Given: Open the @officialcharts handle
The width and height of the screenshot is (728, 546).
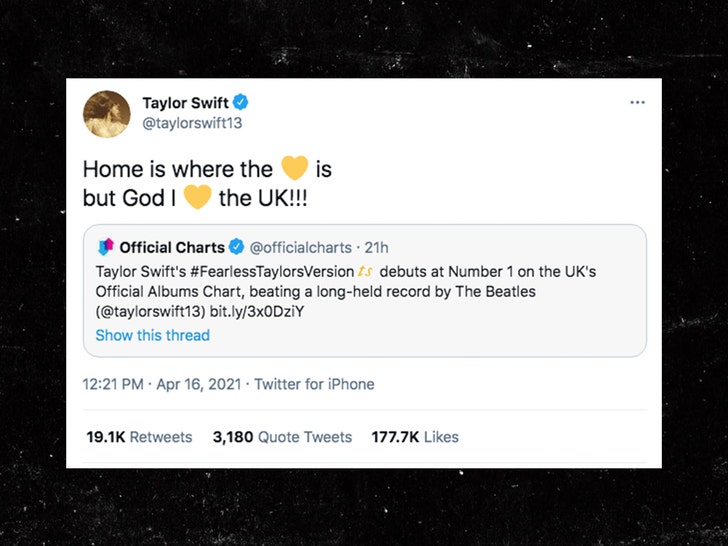Looking at the screenshot, I should pos(300,247).
